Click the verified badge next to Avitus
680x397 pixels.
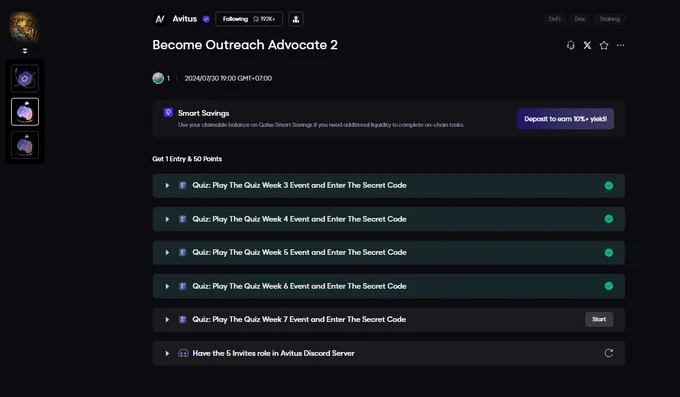(x=206, y=19)
